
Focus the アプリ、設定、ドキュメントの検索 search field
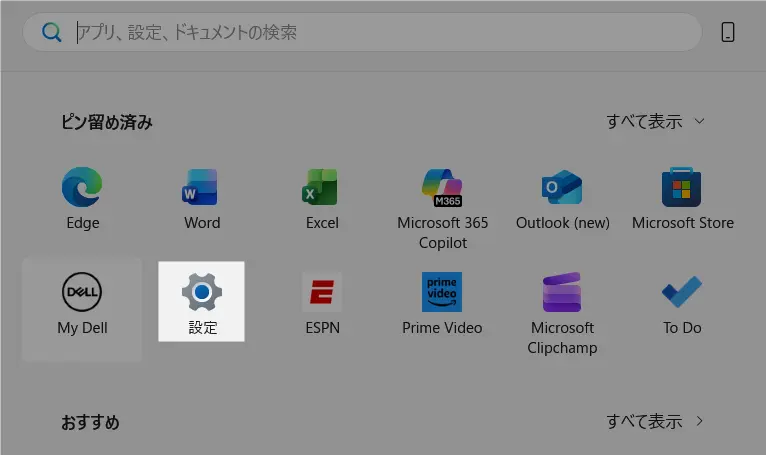pos(380,32)
